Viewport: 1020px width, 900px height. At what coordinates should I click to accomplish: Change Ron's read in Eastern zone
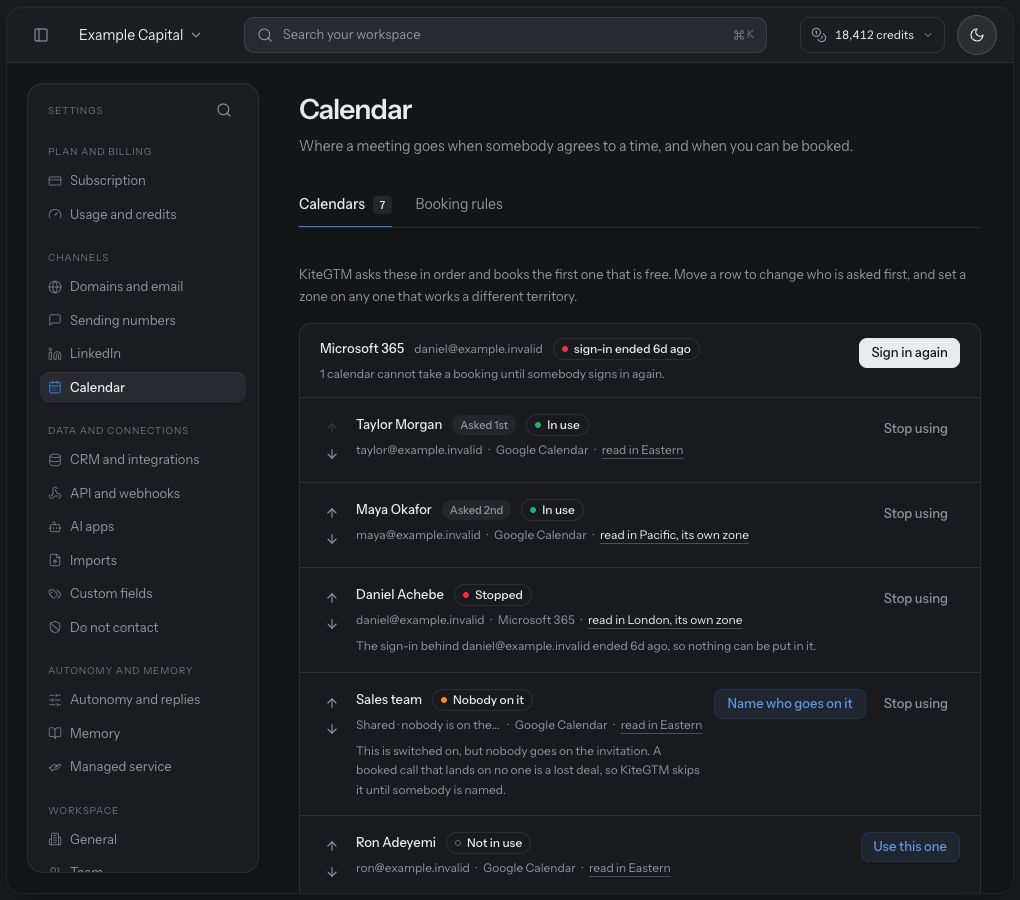[629, 868]
